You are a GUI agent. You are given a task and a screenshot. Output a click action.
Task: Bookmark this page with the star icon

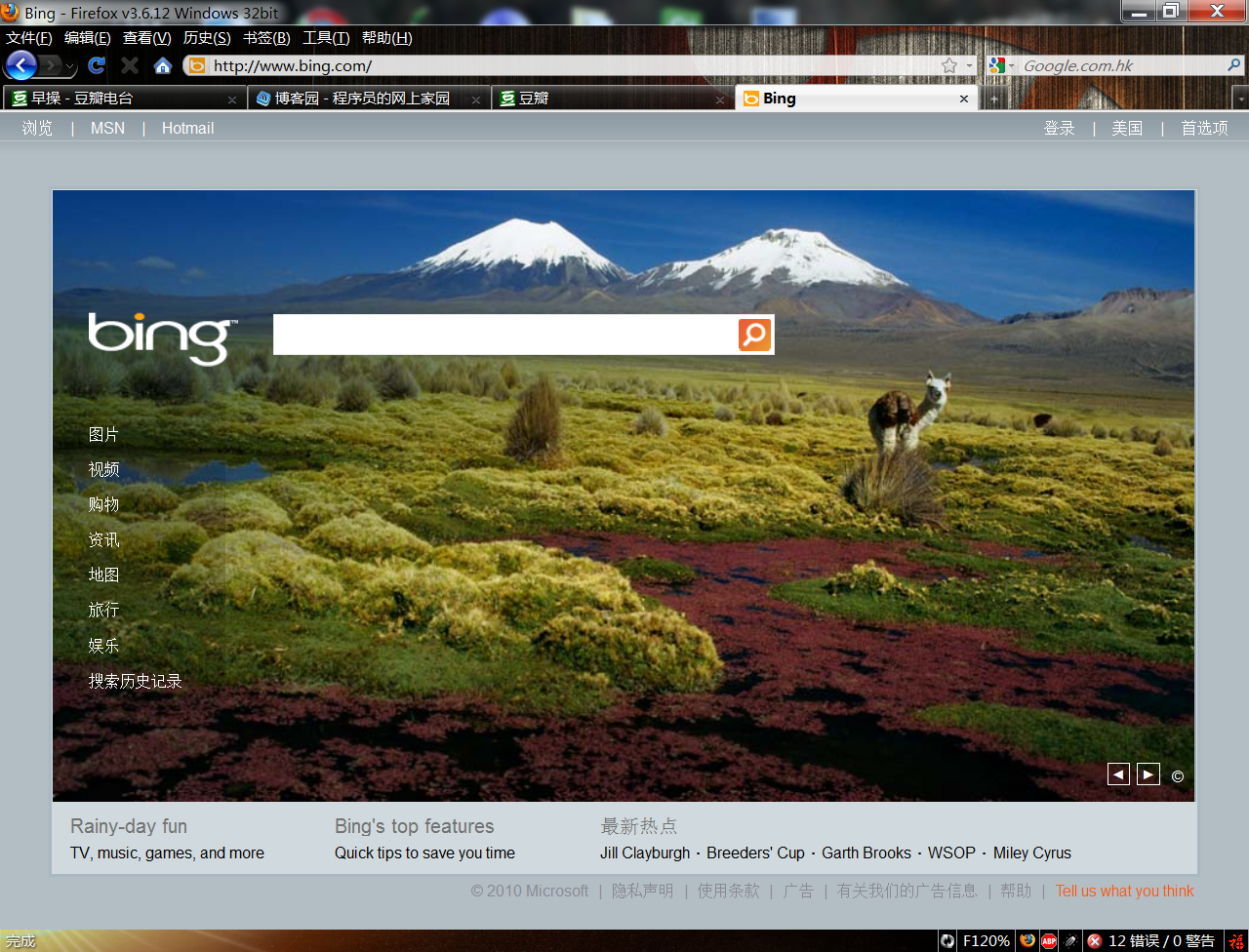pyautogui.click(x=949, y=65)
